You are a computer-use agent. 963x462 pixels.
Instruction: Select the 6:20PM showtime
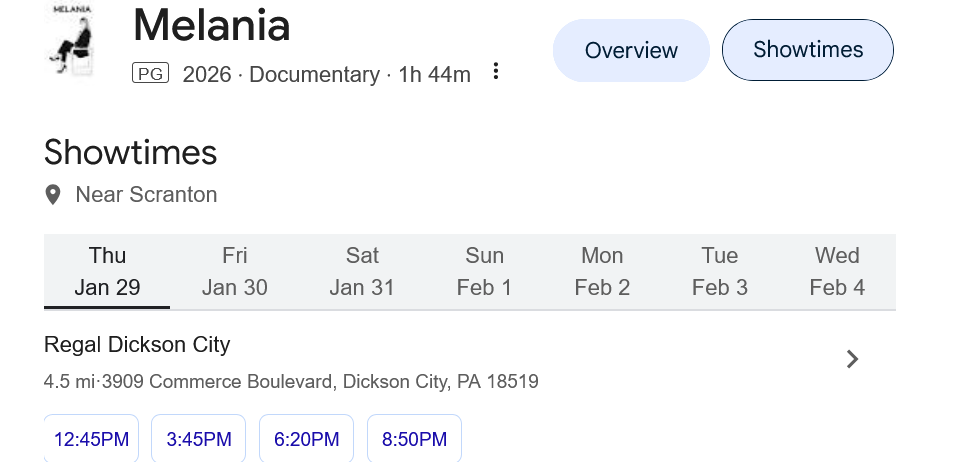click(x=306, y=440)
